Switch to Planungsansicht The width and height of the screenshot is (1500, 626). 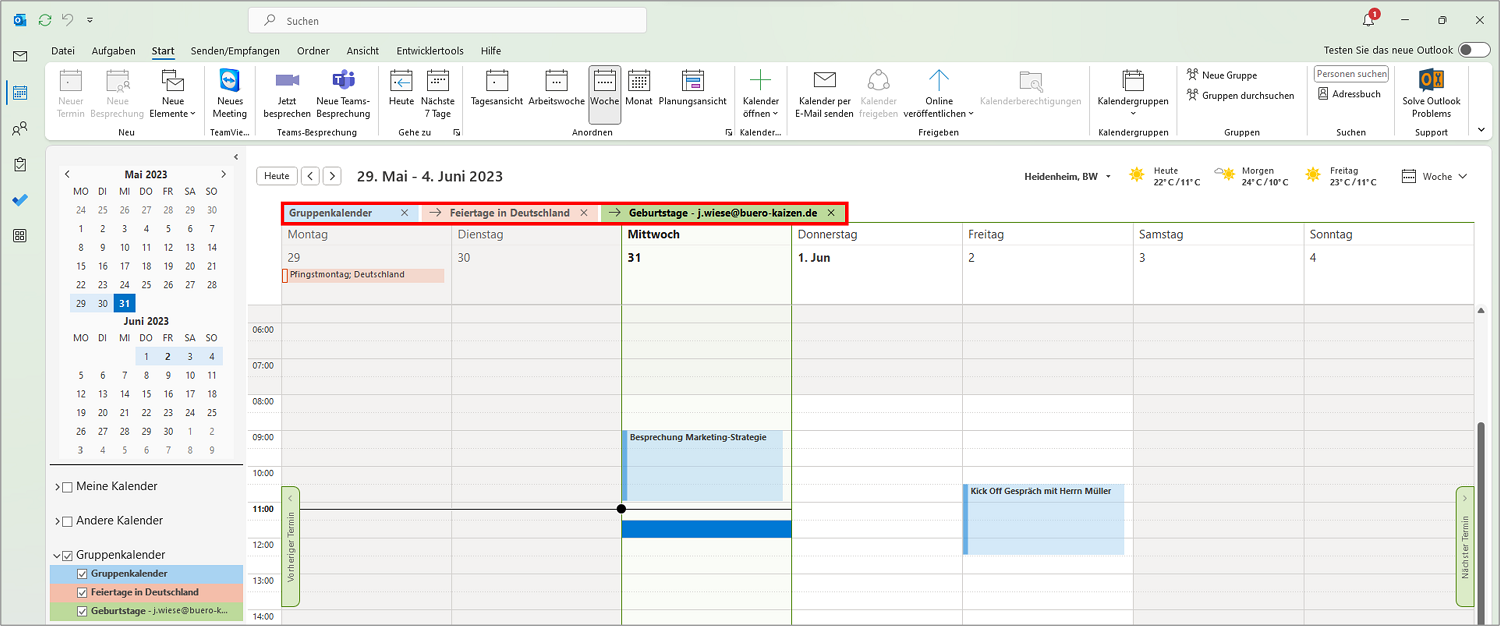point(693,89)
